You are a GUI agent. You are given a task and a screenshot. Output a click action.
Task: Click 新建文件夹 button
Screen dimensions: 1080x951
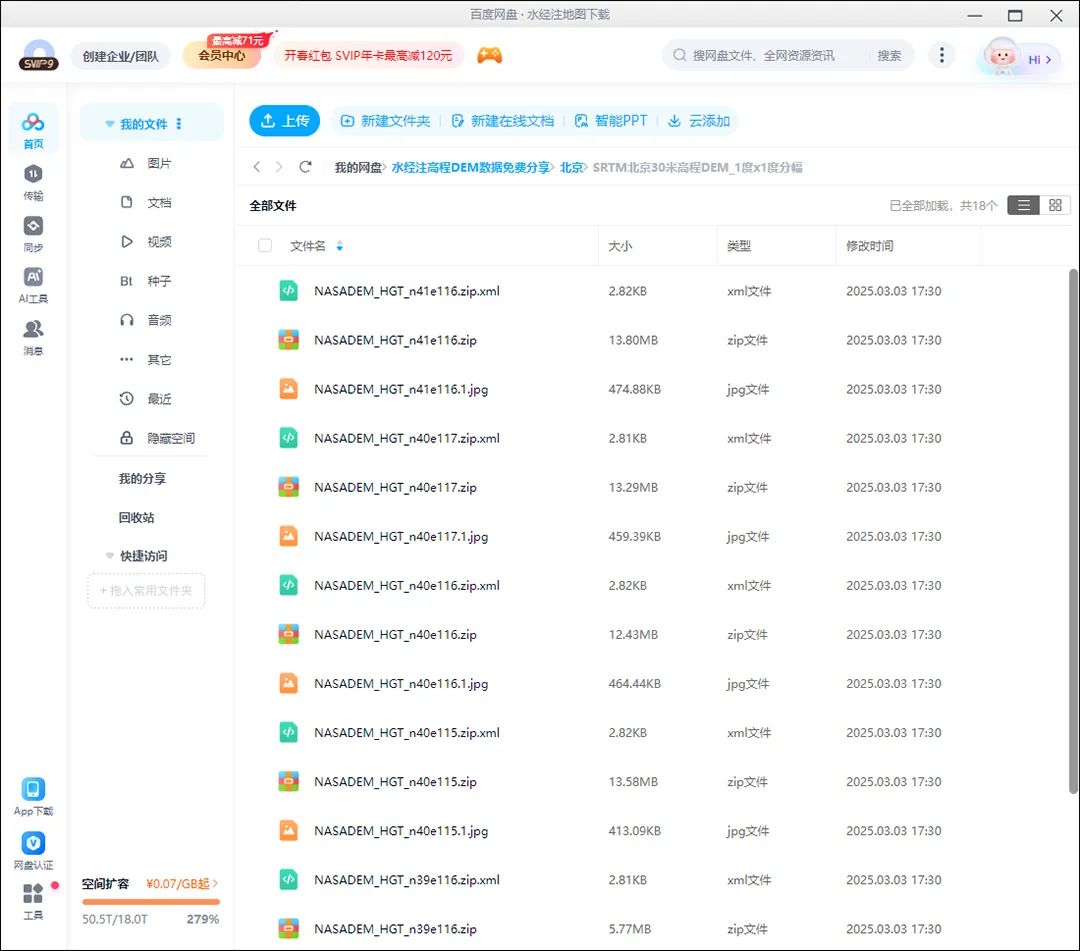[386, 121]
